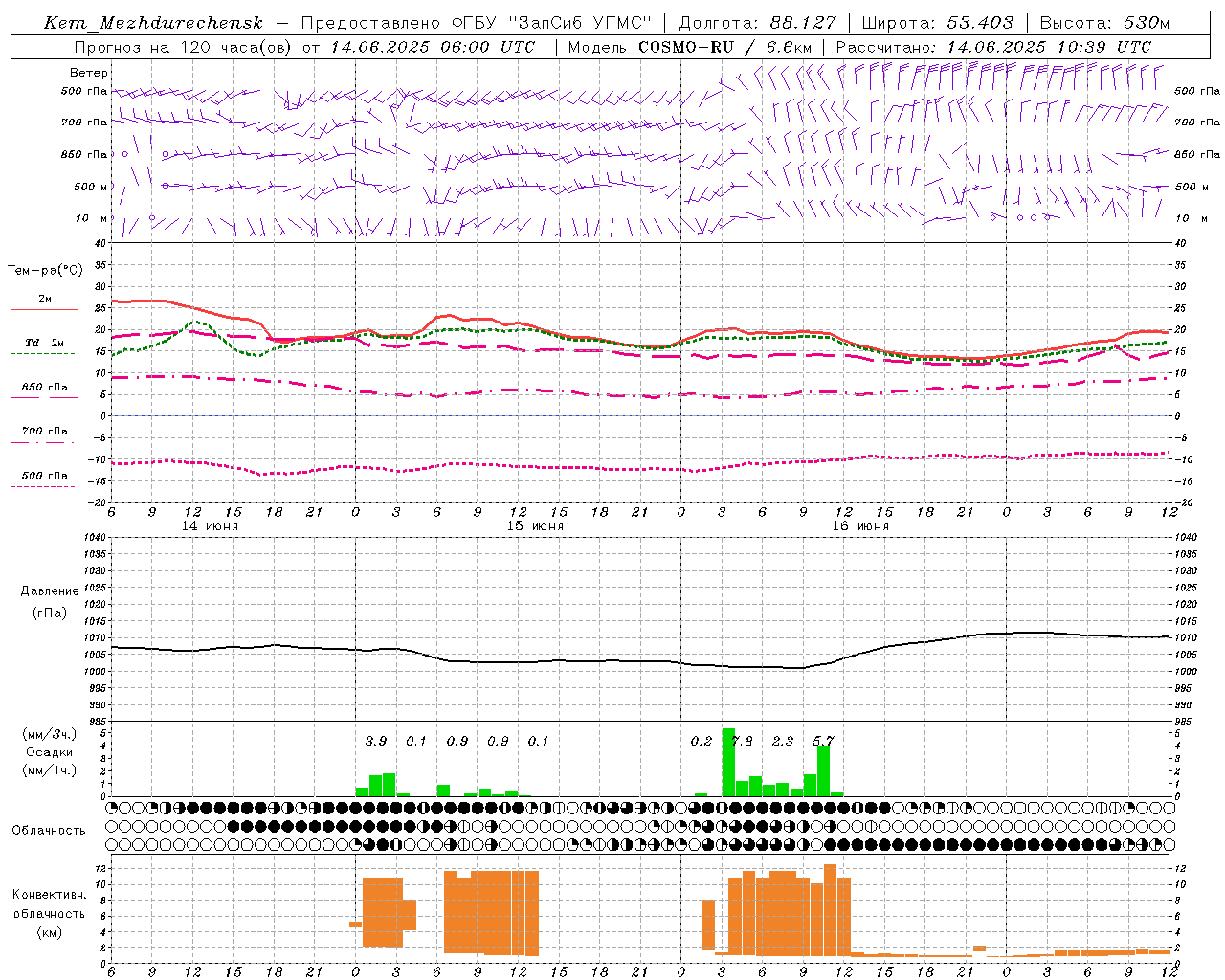Click the '(мм/1ч.)' hourly precipitation unit label
Screen dimensions: 1225x980
click(x=50, y=770)
